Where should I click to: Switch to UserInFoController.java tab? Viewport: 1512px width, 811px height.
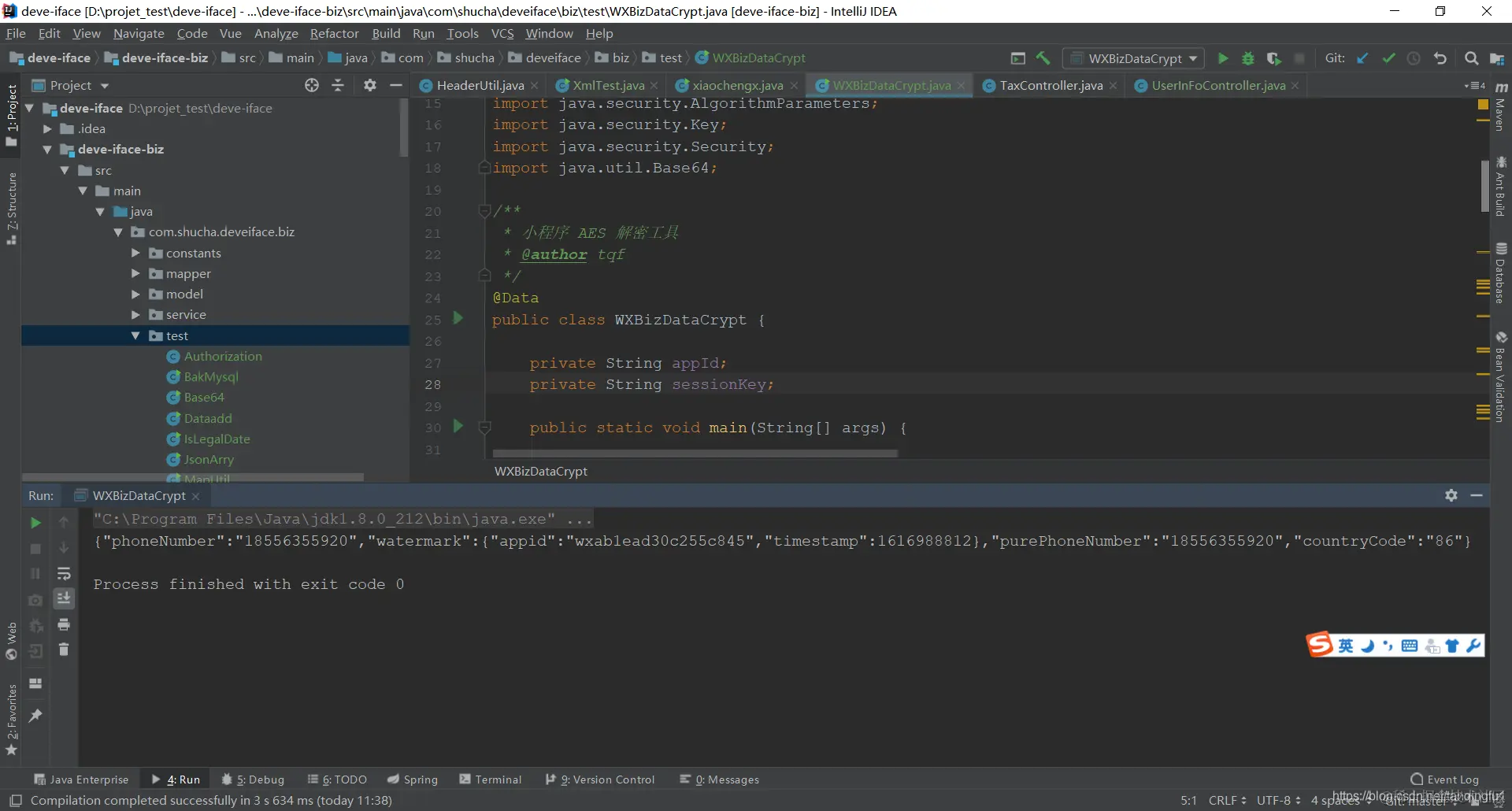1217,85
